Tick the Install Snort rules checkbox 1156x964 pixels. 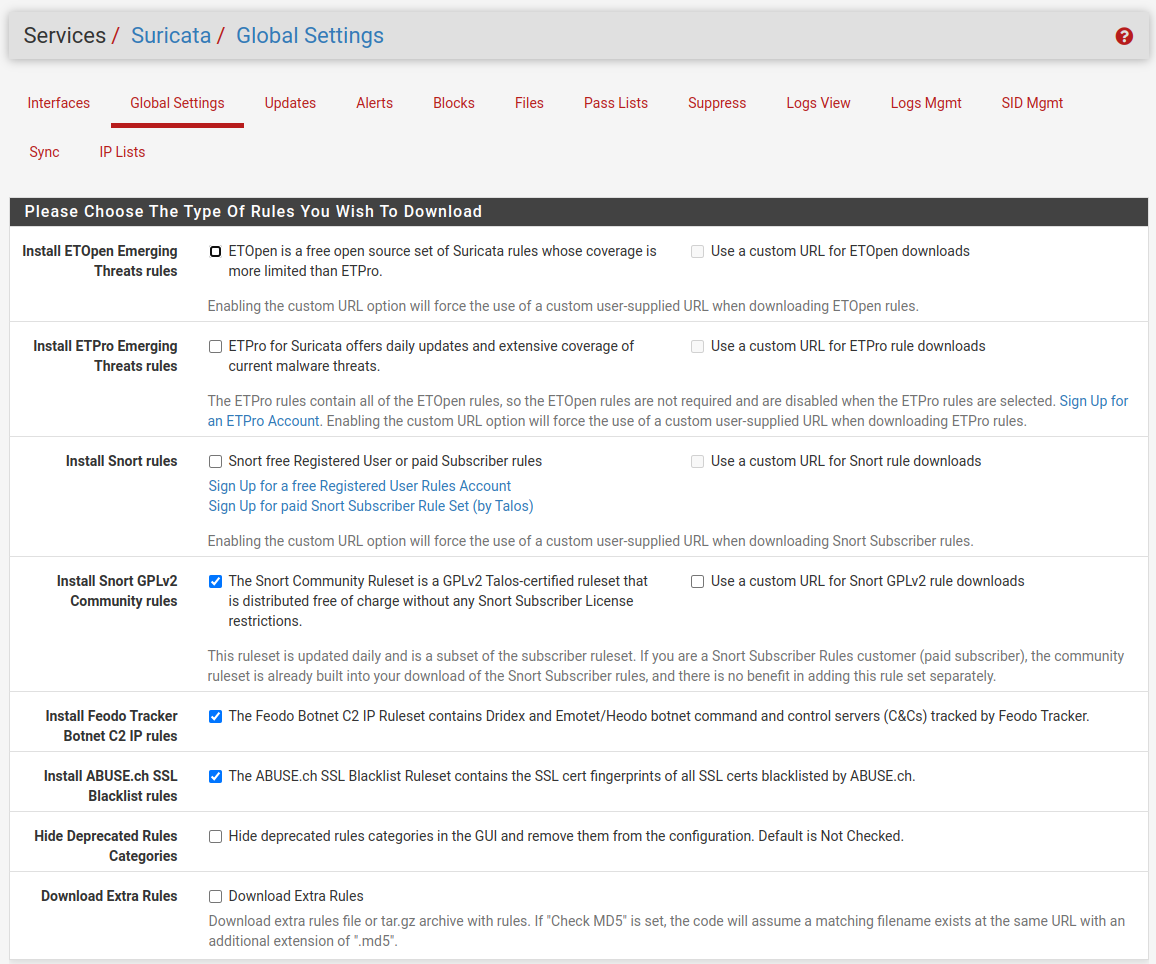pos(215,462)
